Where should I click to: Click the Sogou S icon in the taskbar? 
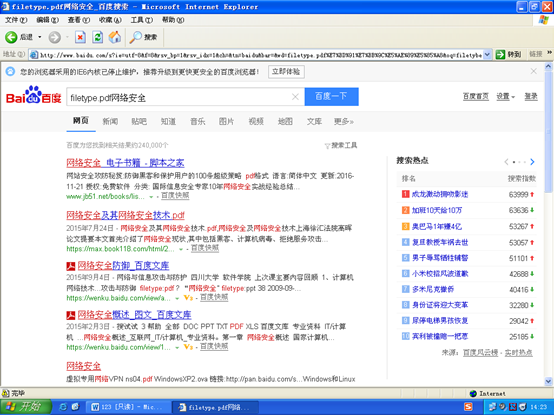[468, 407]
